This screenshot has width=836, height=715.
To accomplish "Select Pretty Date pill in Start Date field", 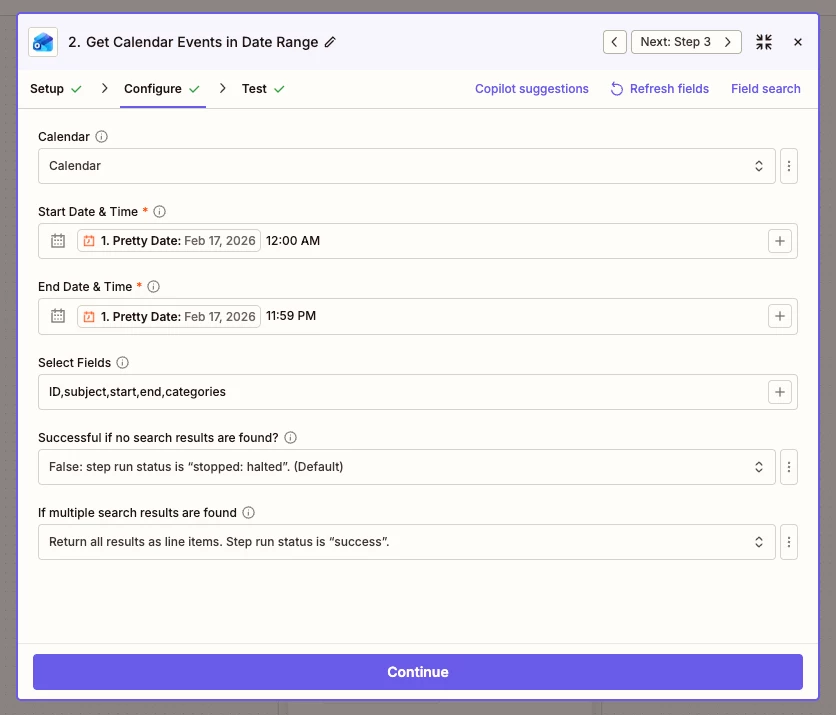I will (x=169, y=240).
